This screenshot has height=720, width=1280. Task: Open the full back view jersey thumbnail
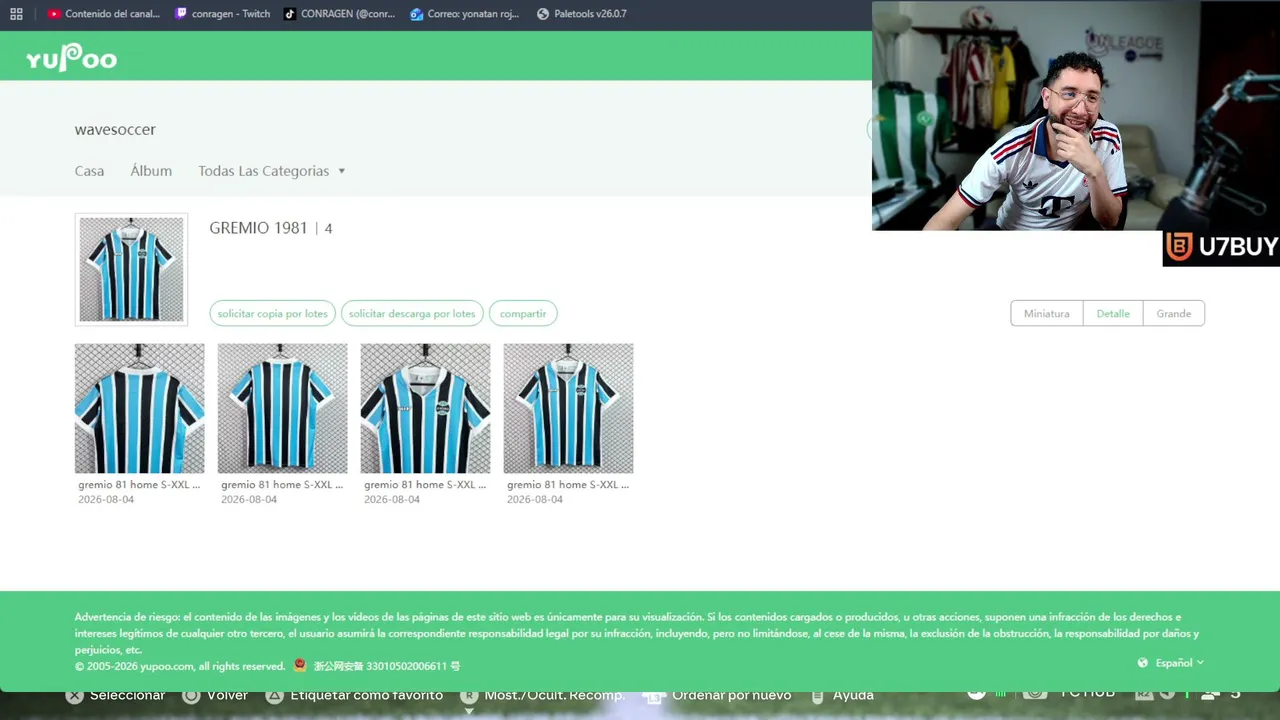click(283, 408)
